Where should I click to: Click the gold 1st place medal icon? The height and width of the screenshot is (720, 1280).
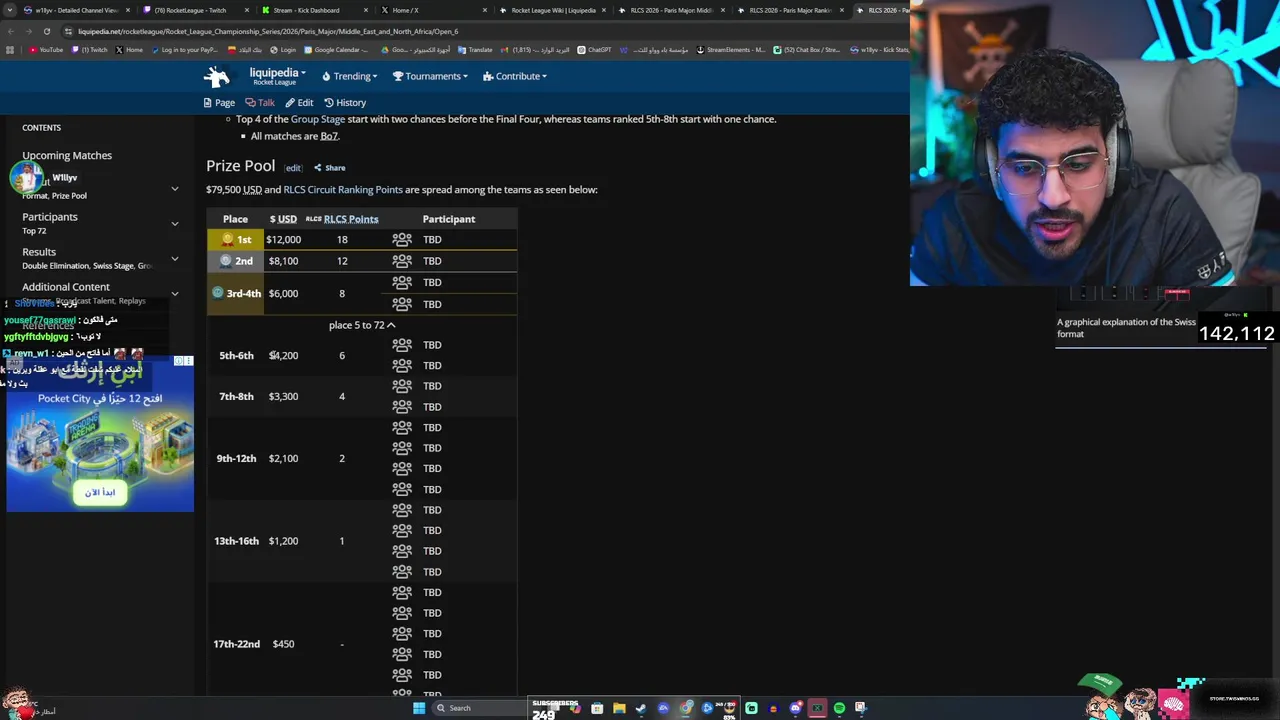click(x=227, y=239)
